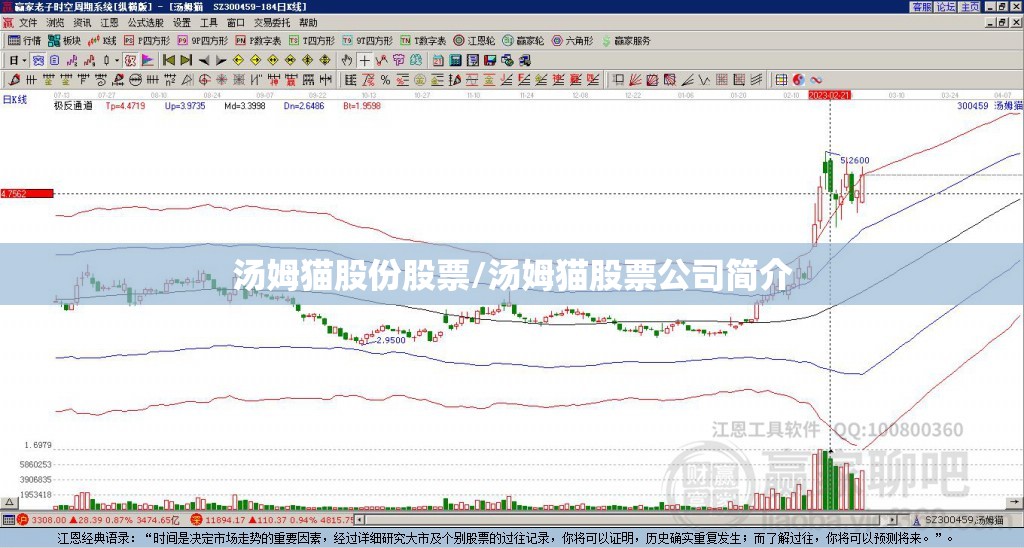Click the red-blue wave icon
This screenshot has height=548, width=1024.
tap(816, 80)
